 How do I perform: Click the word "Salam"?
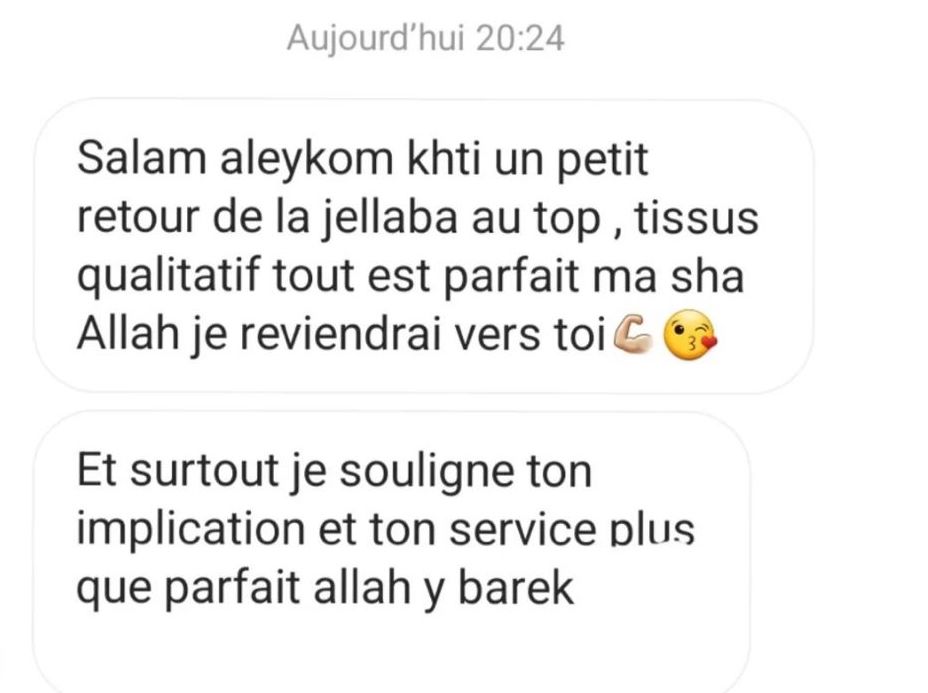click(142, 159)
